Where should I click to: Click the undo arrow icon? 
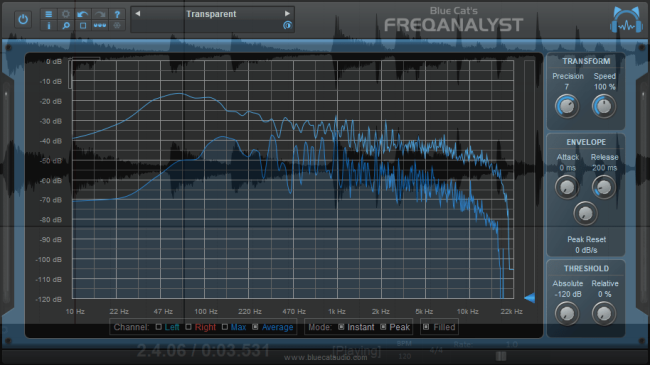[83, 14]
